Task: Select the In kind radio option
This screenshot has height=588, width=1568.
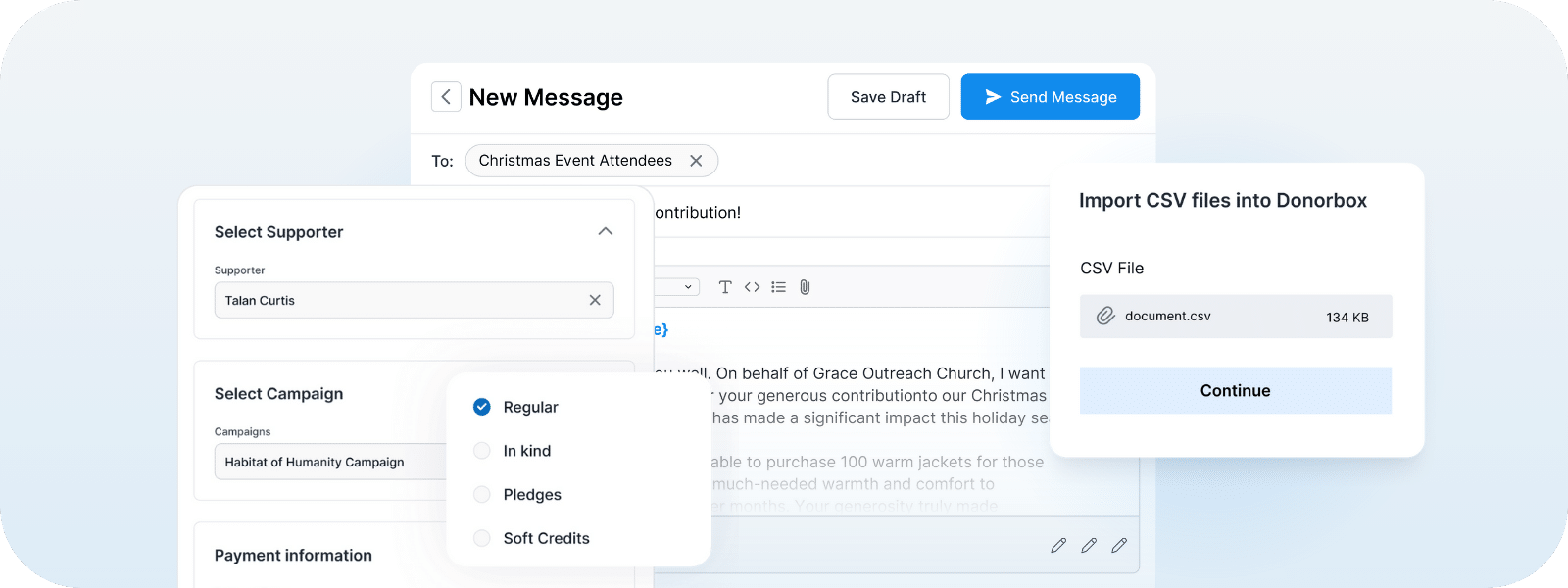Action: click(x=482, y=451)
